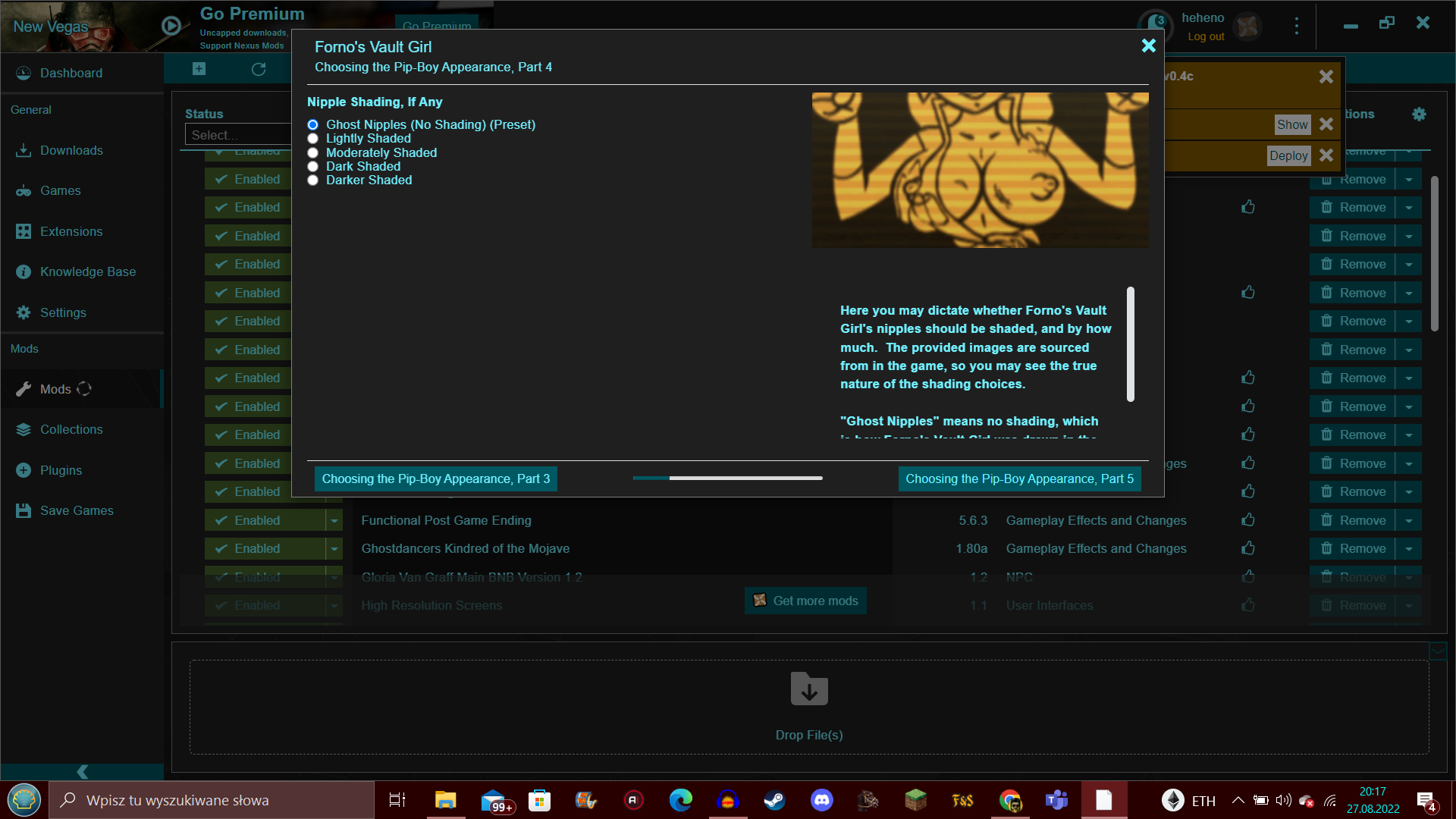Click the installer step progress bar
Screen dimensions: 1456x819
click(728, 478)
